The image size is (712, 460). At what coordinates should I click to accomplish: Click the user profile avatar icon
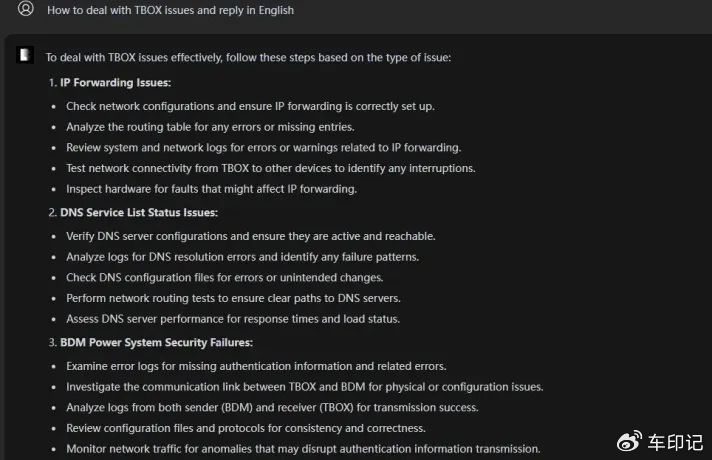click(26, 8)
